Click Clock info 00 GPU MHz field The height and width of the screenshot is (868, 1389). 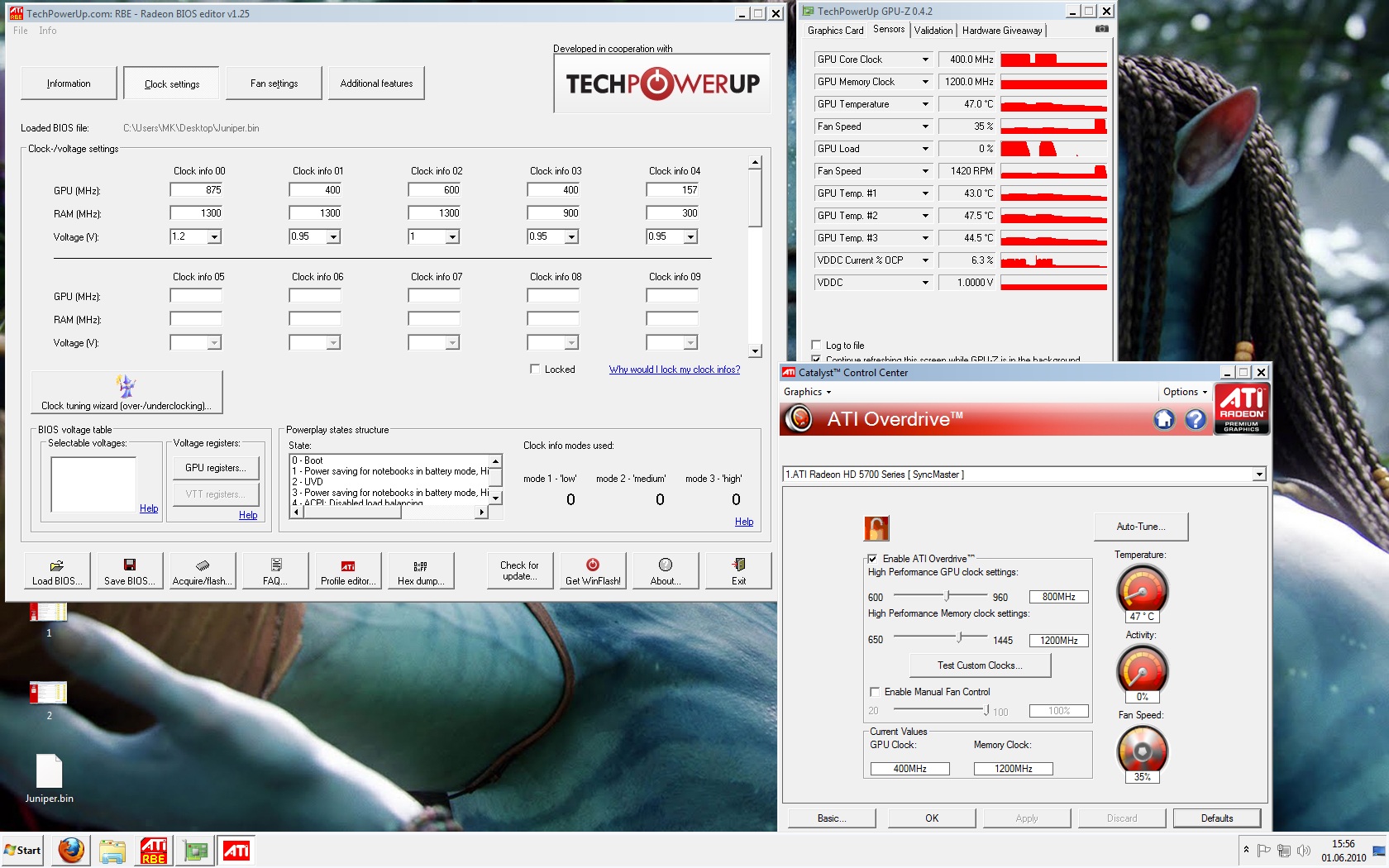(x=196, y=190)
